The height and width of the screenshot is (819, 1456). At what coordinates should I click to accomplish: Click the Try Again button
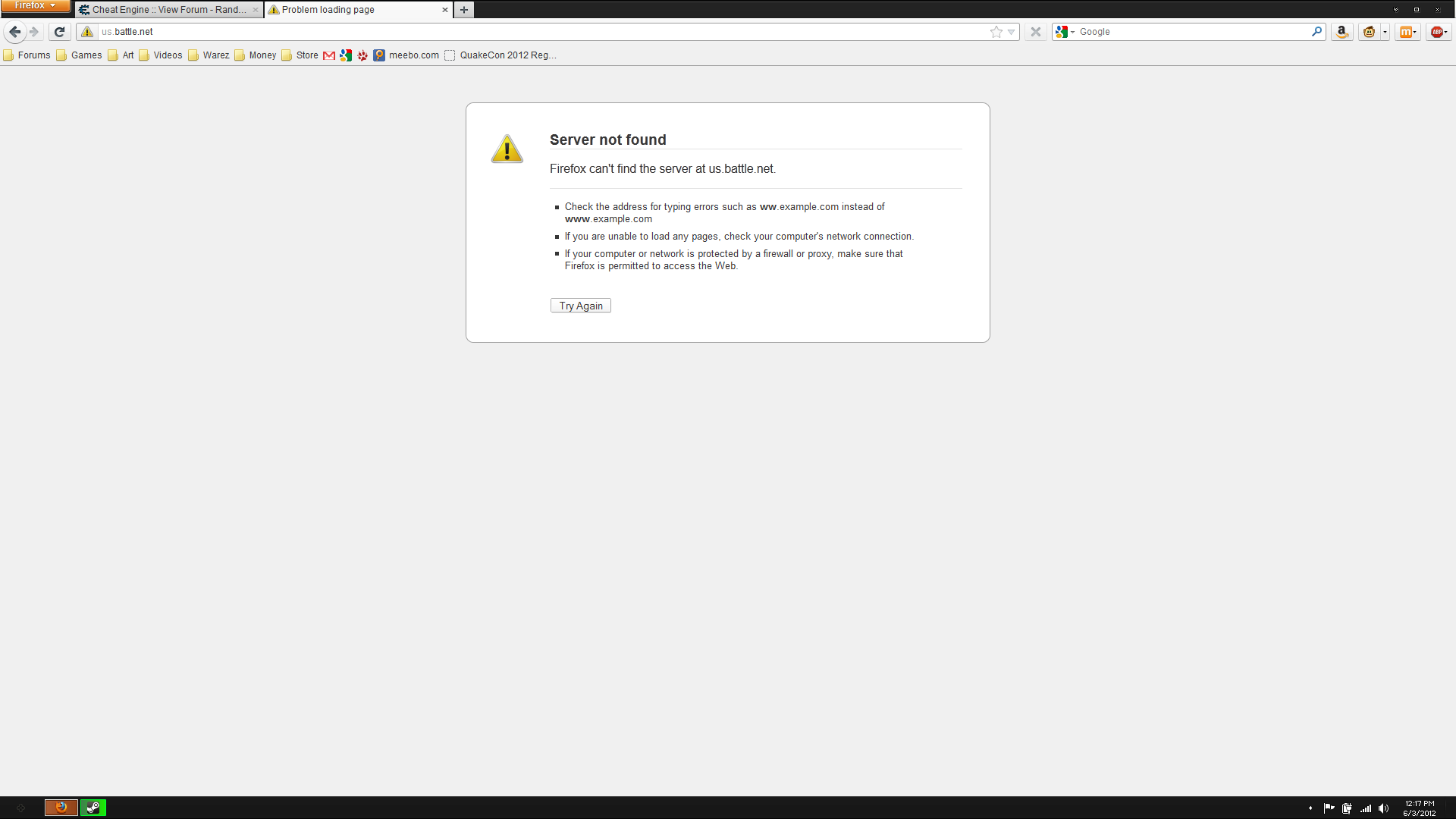[x=581, y=306]
